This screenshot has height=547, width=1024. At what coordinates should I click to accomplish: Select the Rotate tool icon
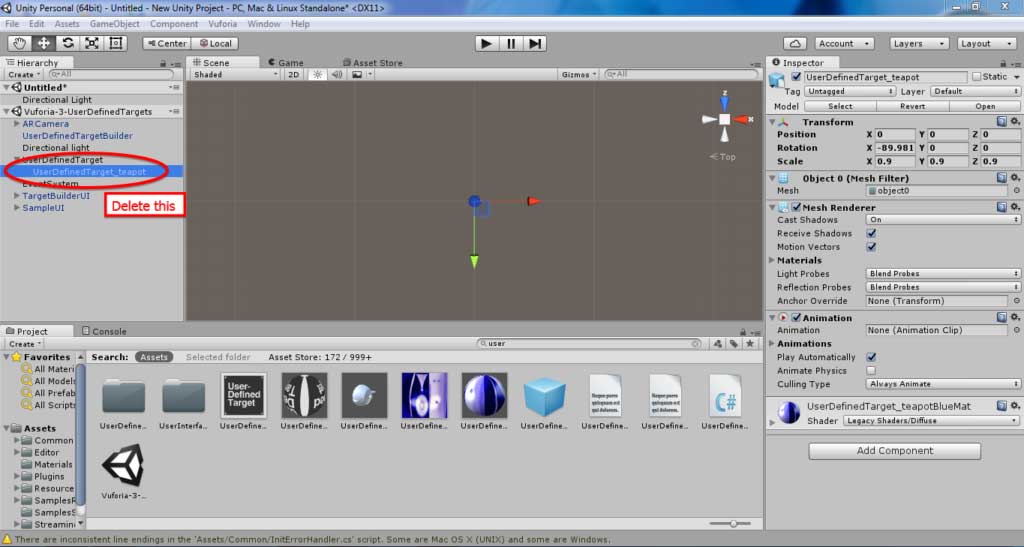[x=68, y=43]
